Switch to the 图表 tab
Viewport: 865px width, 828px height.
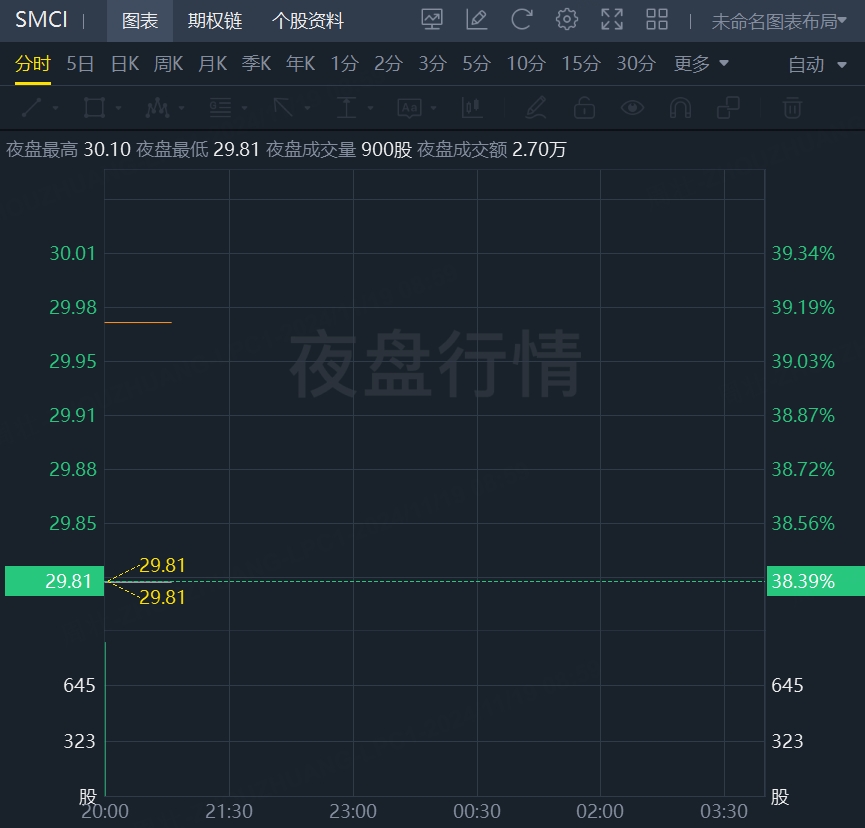140,21
